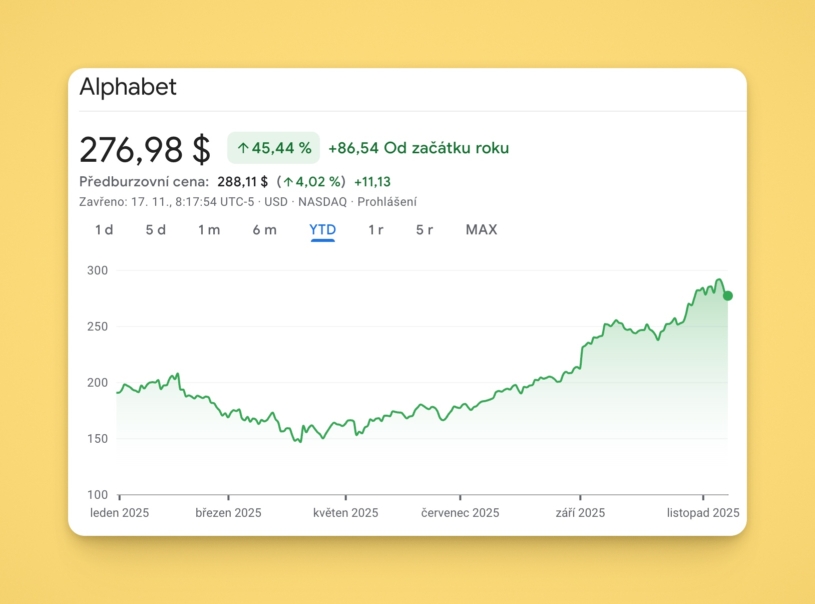Click the 276,98 $ stock price

[x=145, y=149]
